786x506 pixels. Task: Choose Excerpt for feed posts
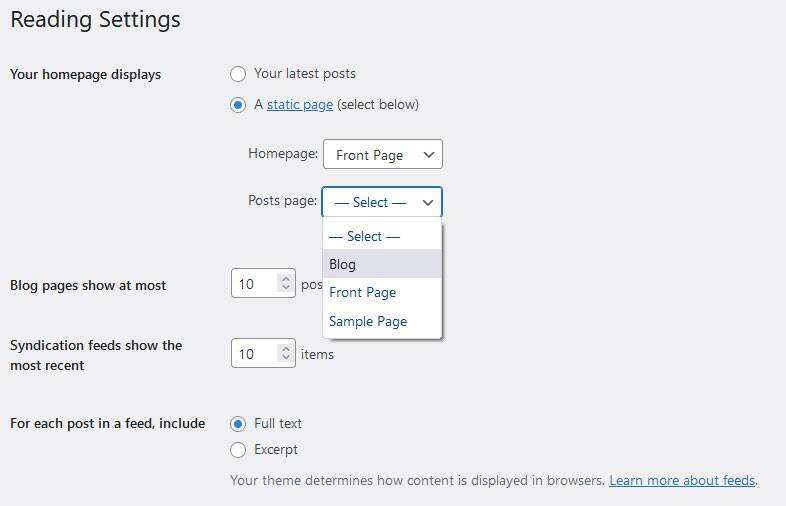pos(238,450)
